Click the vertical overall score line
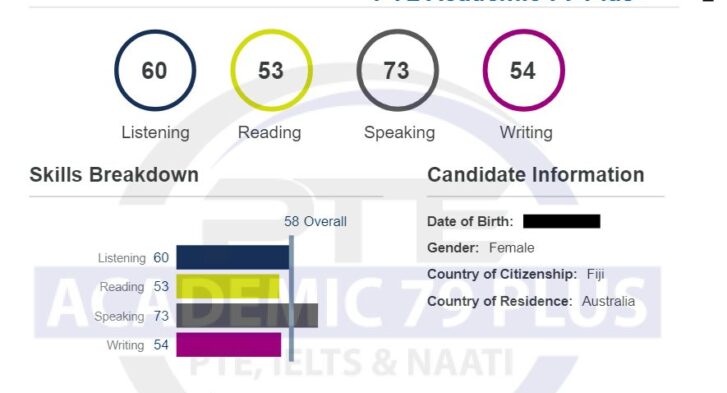The image size is (727, 393). [291, 298]
